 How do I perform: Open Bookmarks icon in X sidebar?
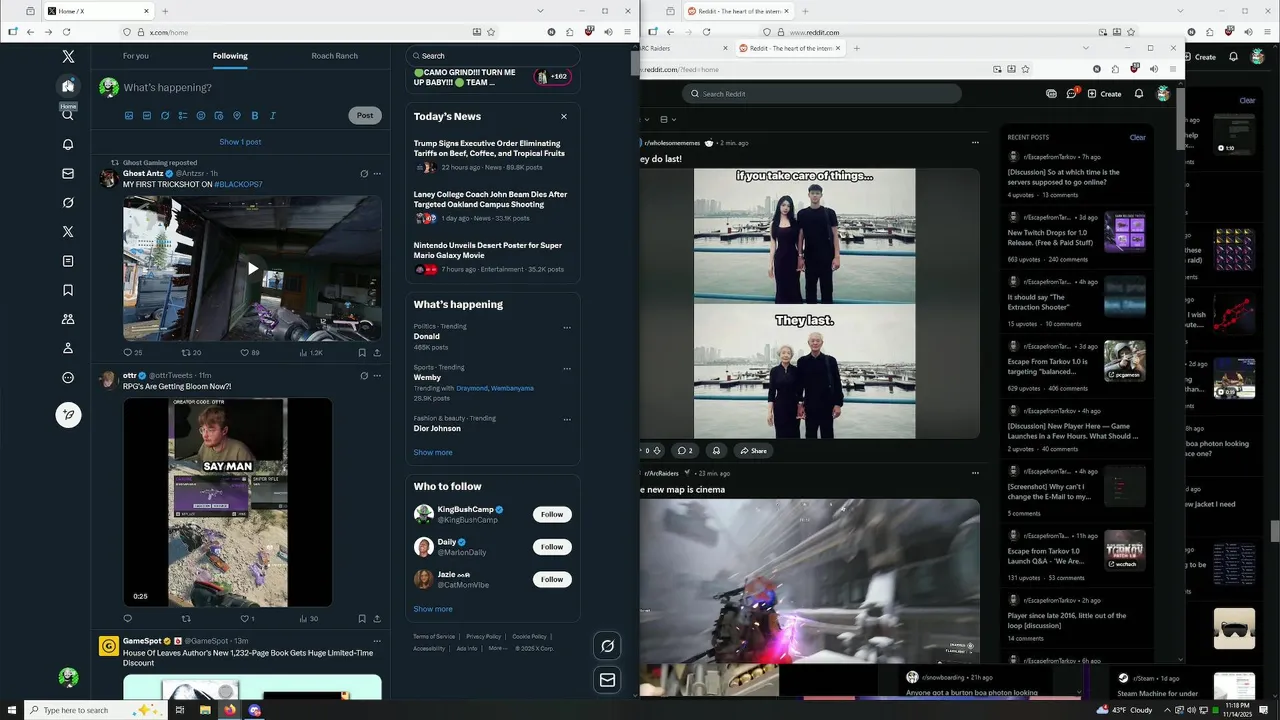pos(68,290)
